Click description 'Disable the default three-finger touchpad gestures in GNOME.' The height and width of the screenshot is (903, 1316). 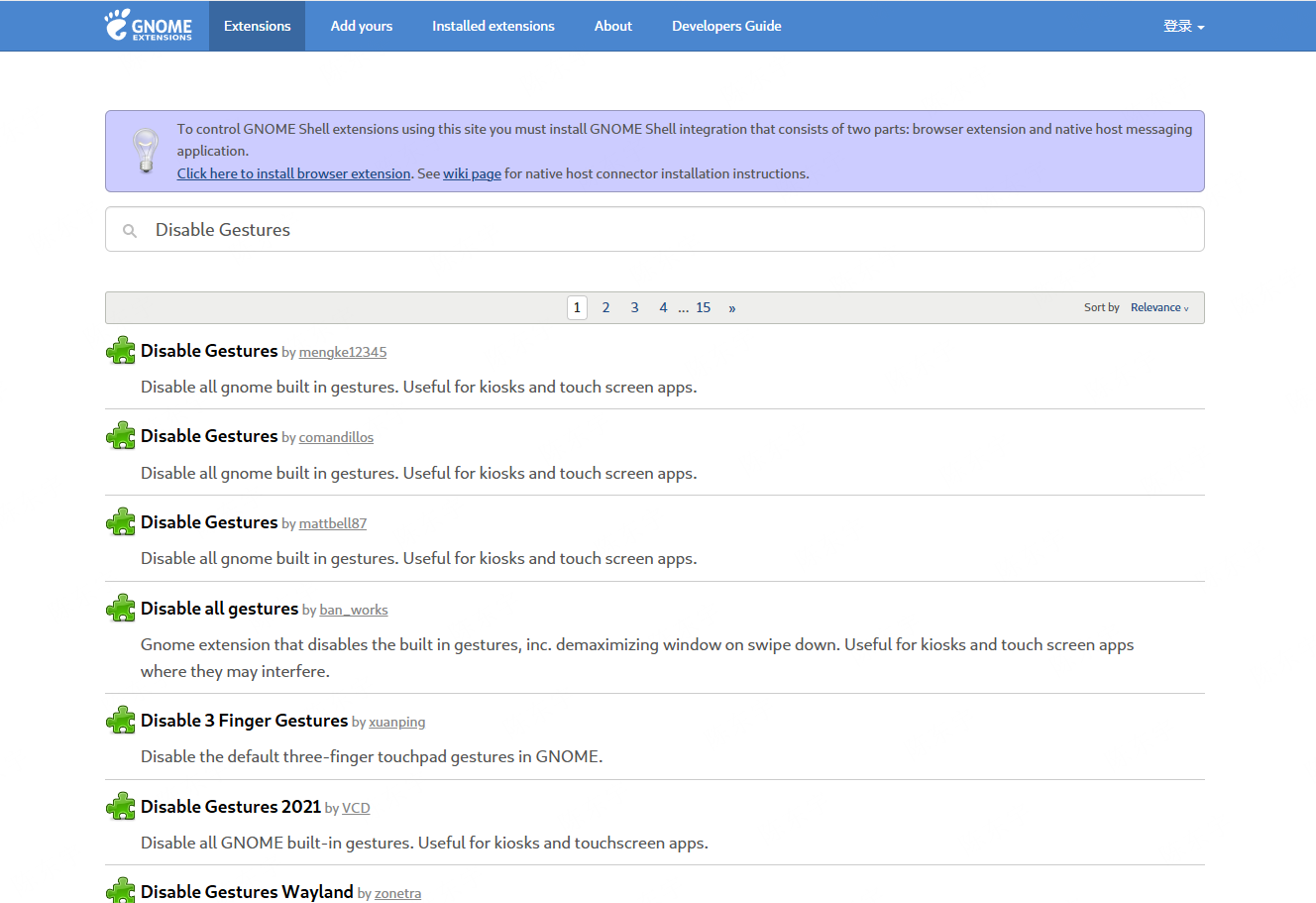(372, 756)
